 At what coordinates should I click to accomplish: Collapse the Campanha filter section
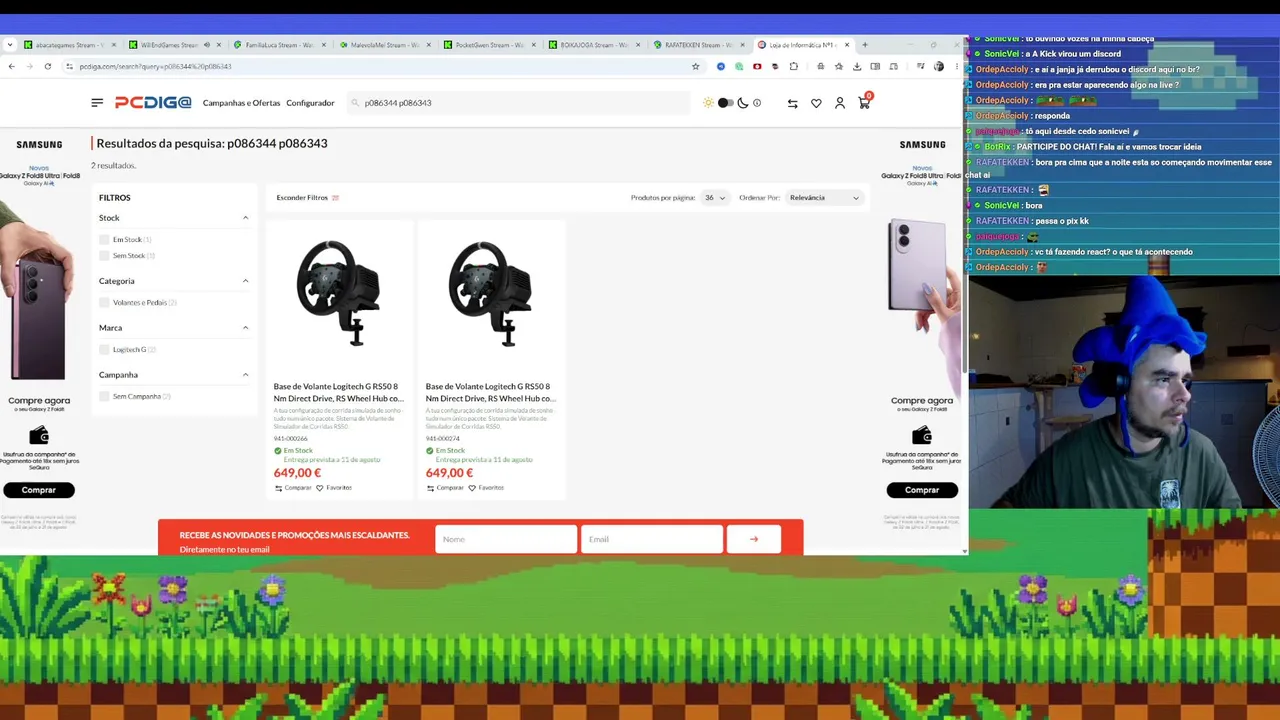tap(245, 375)
